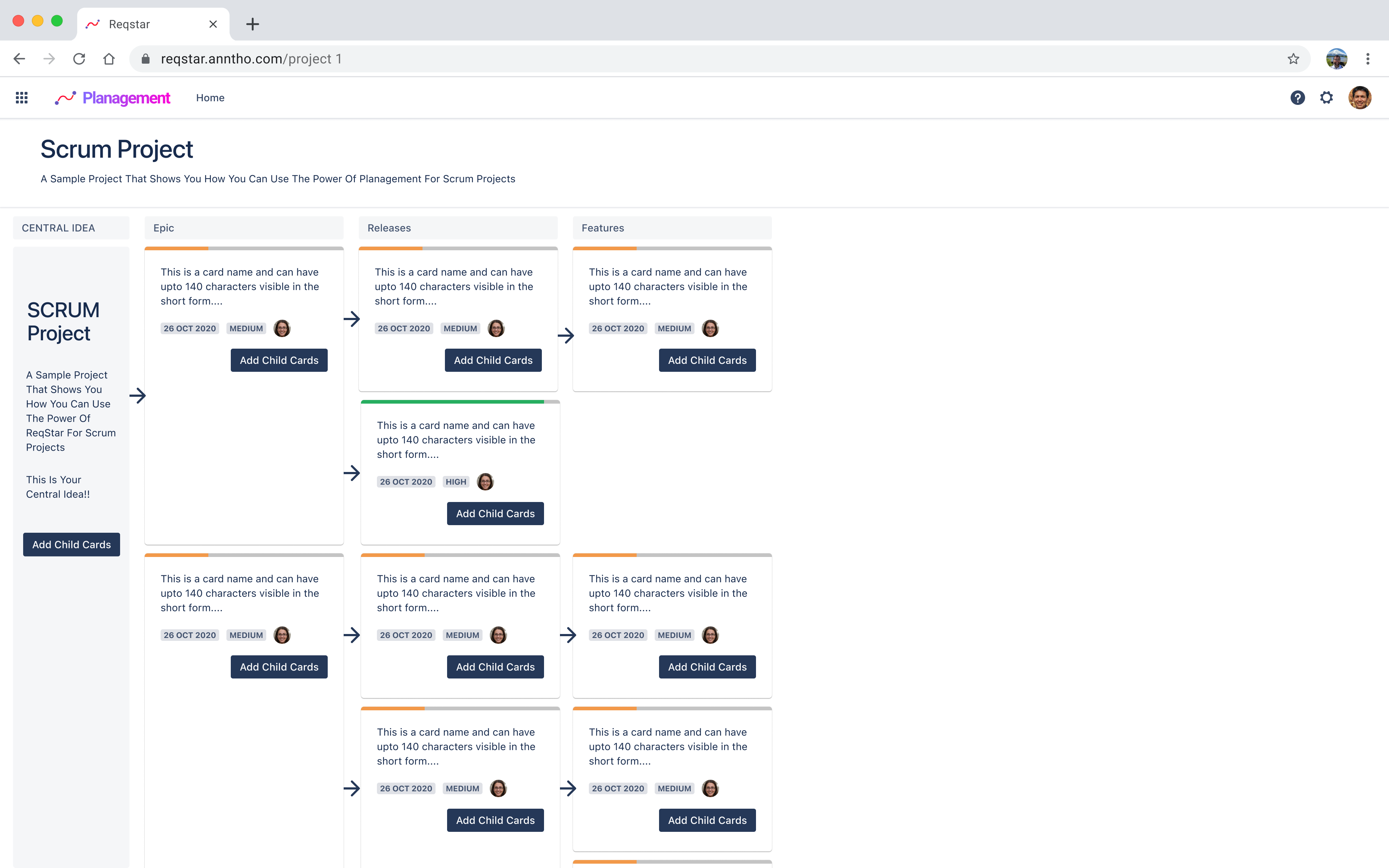The height and width of the screenshot is (868, 1389).
Task: Click green progress bar on HIGH card
Action: coord(452,402)
